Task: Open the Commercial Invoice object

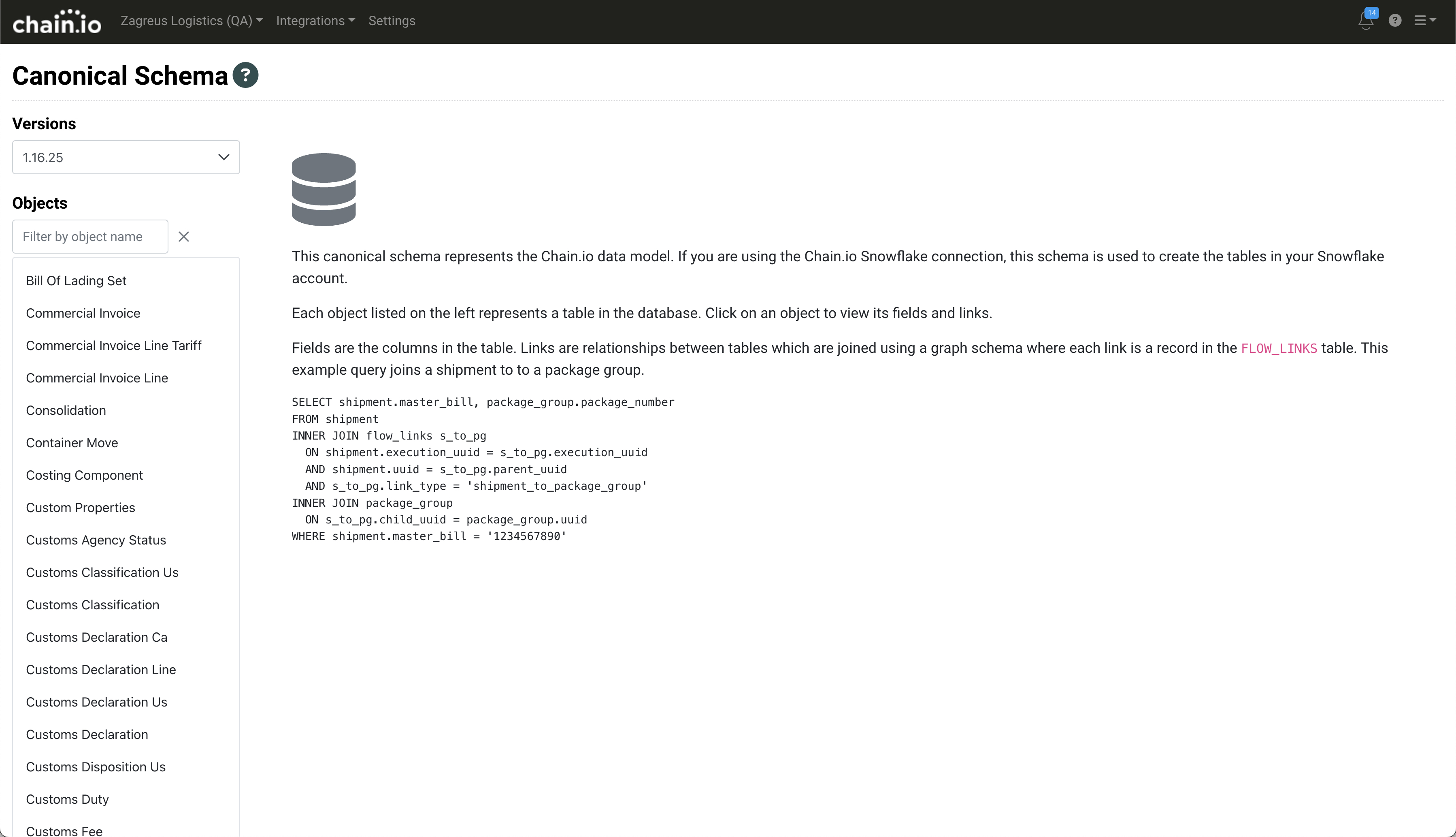Action: [83, 313]
